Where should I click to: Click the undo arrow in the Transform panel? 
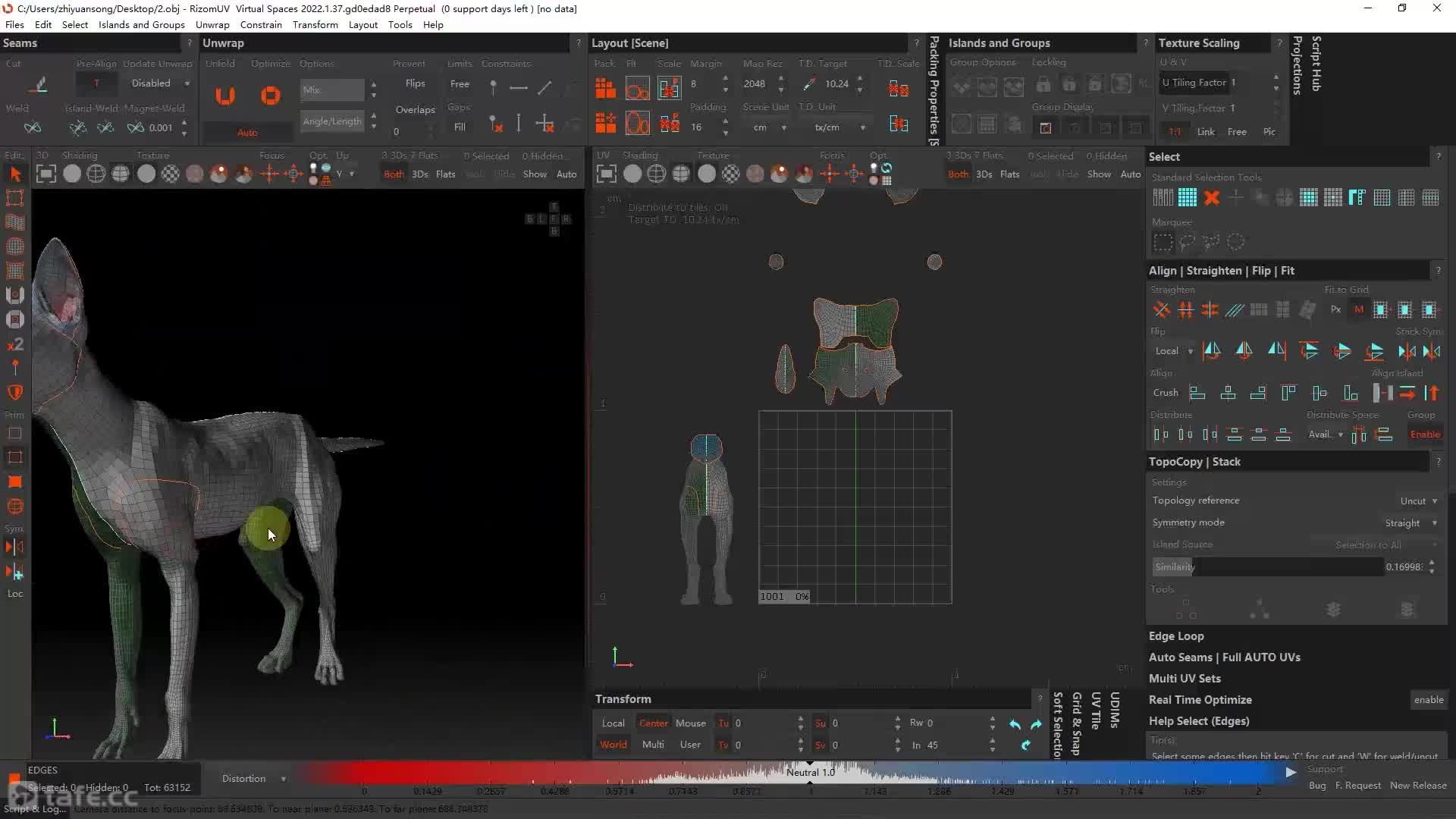click(x=1015, y=724)
